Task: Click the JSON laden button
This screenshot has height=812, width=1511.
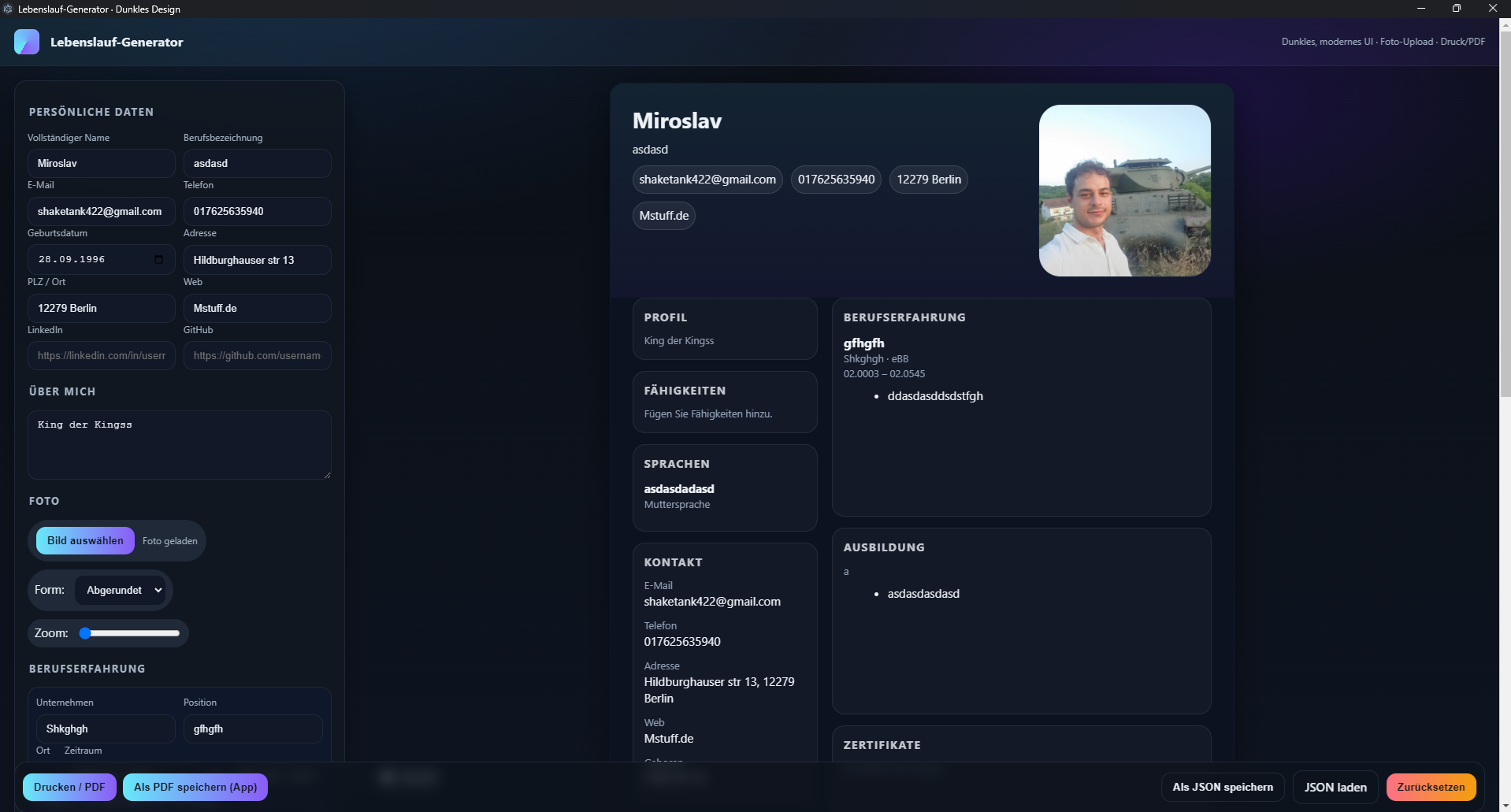Action: pyautogui.click(x=1335, y=787)
